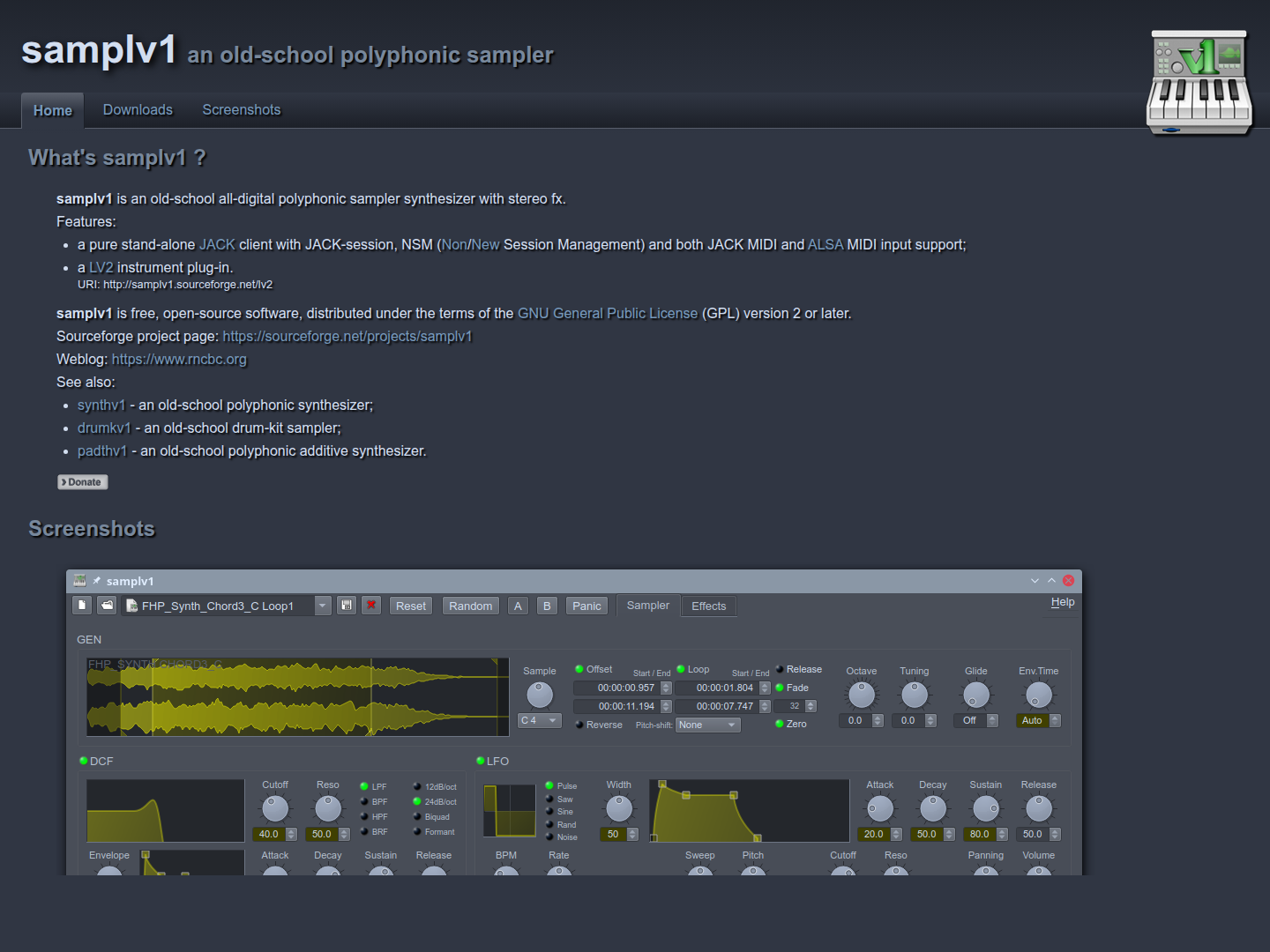
Task: Open the C 4 sample note dropdown
Action: (x=540, y=720)
